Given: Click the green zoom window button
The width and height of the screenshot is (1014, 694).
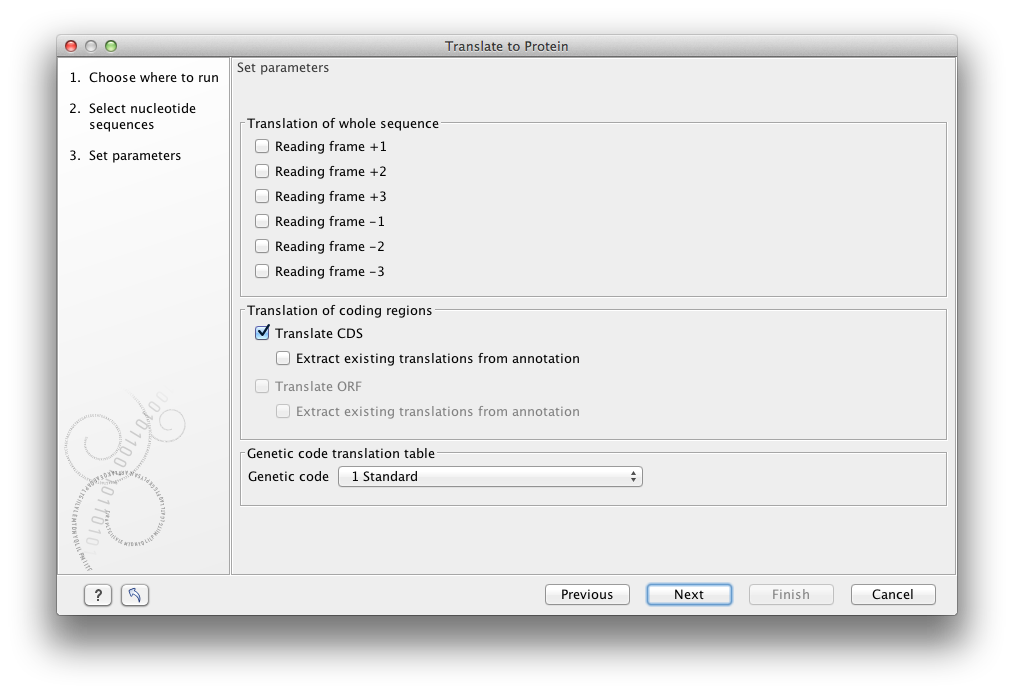Looking at the screenshot, I should (111, 46).
